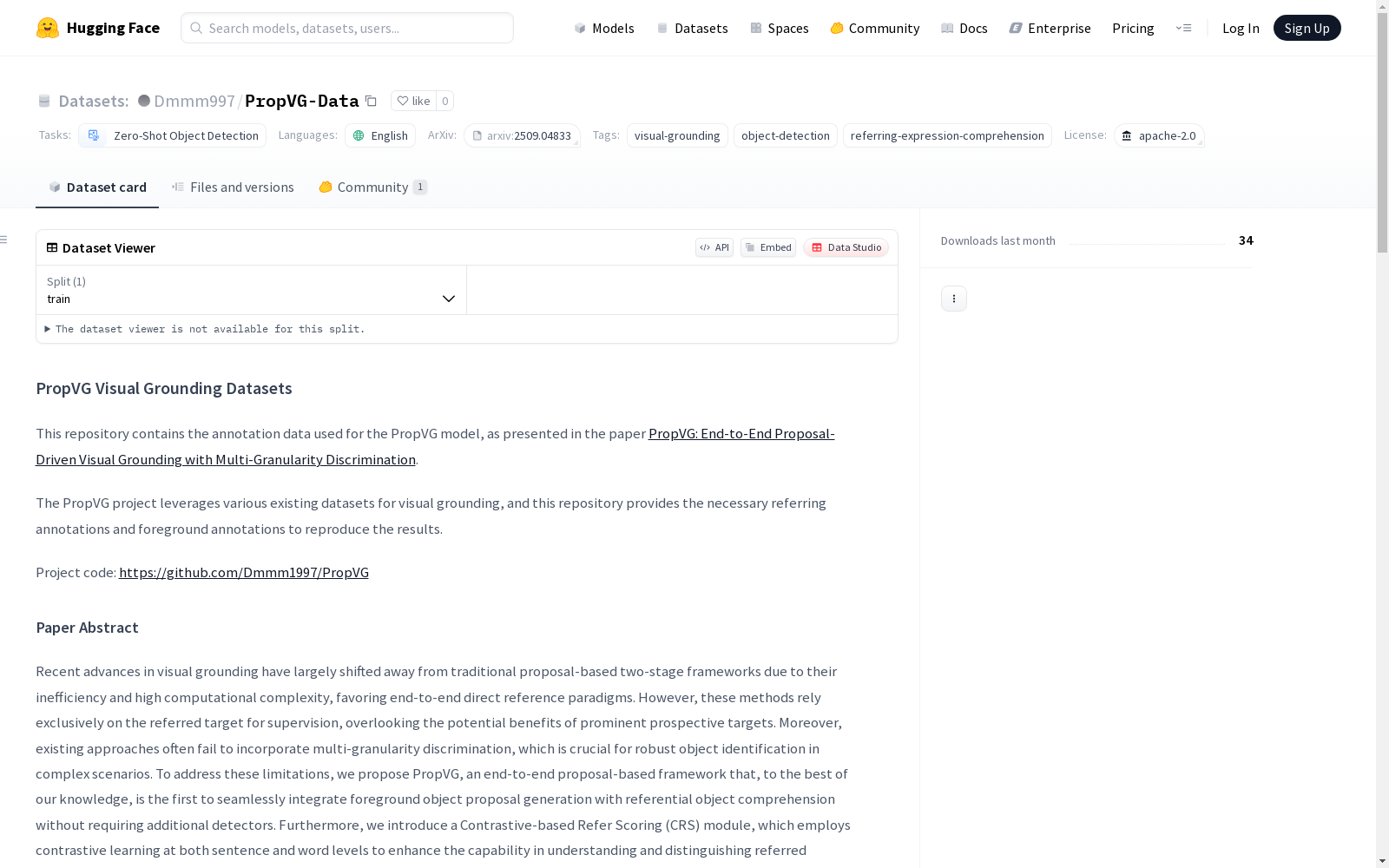Click the API button in Dataset Viewer
This screenshot has height=868, width=1389.
[714, 247]
